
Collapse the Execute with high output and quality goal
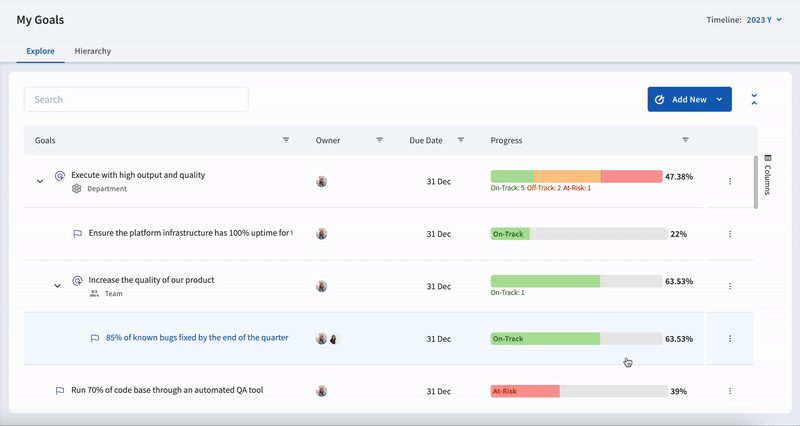pyautogui.click(x=40, y=181)
